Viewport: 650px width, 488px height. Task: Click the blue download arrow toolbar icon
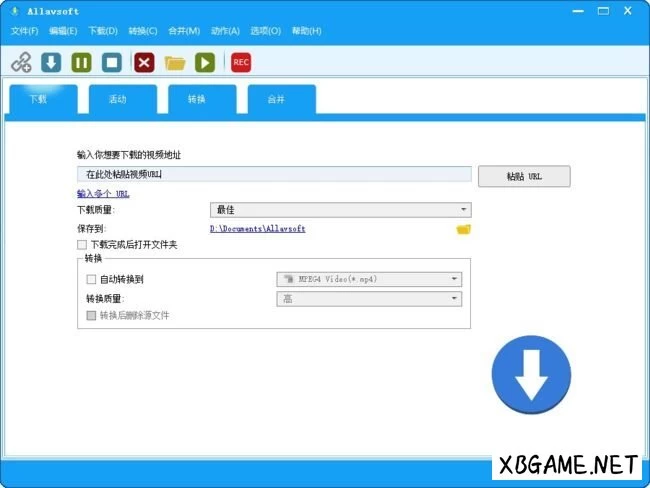pos(51,62)
